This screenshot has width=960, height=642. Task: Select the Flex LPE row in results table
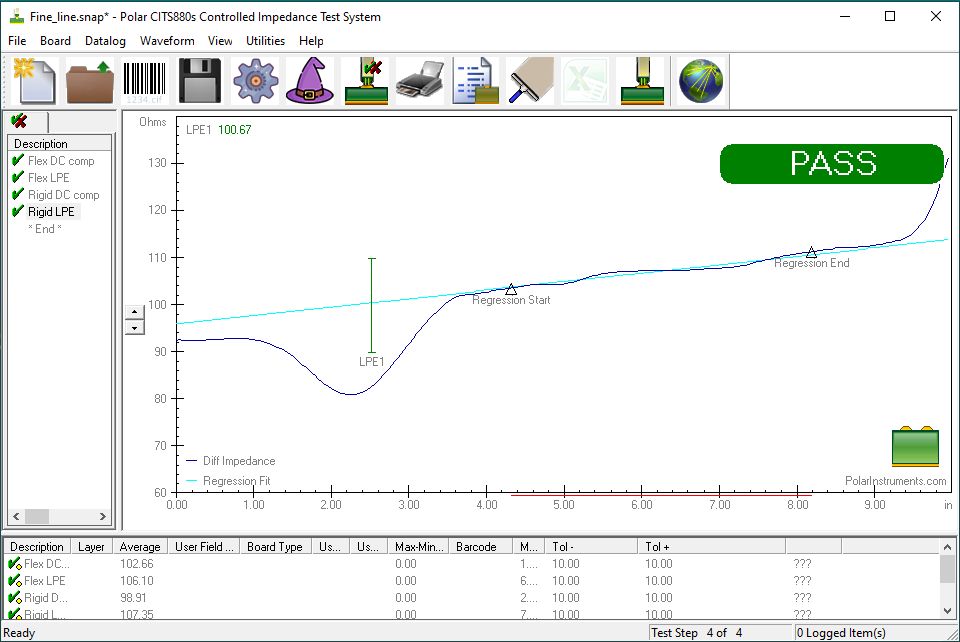tap(472, 581)
